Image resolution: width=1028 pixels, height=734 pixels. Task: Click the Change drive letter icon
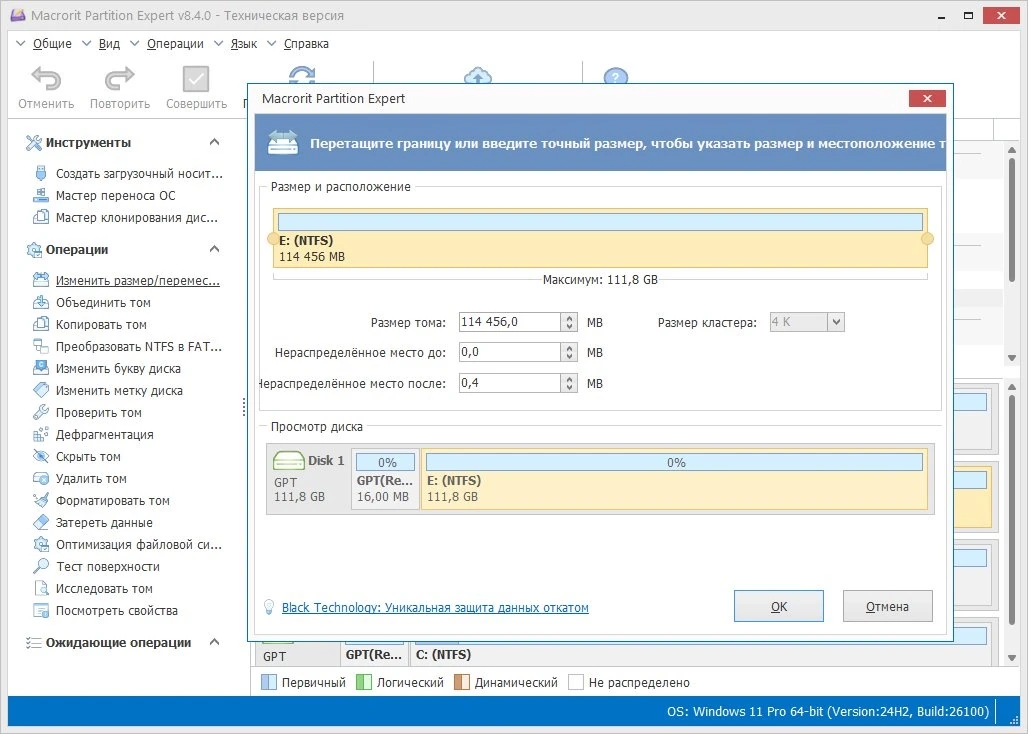[41, 368]
